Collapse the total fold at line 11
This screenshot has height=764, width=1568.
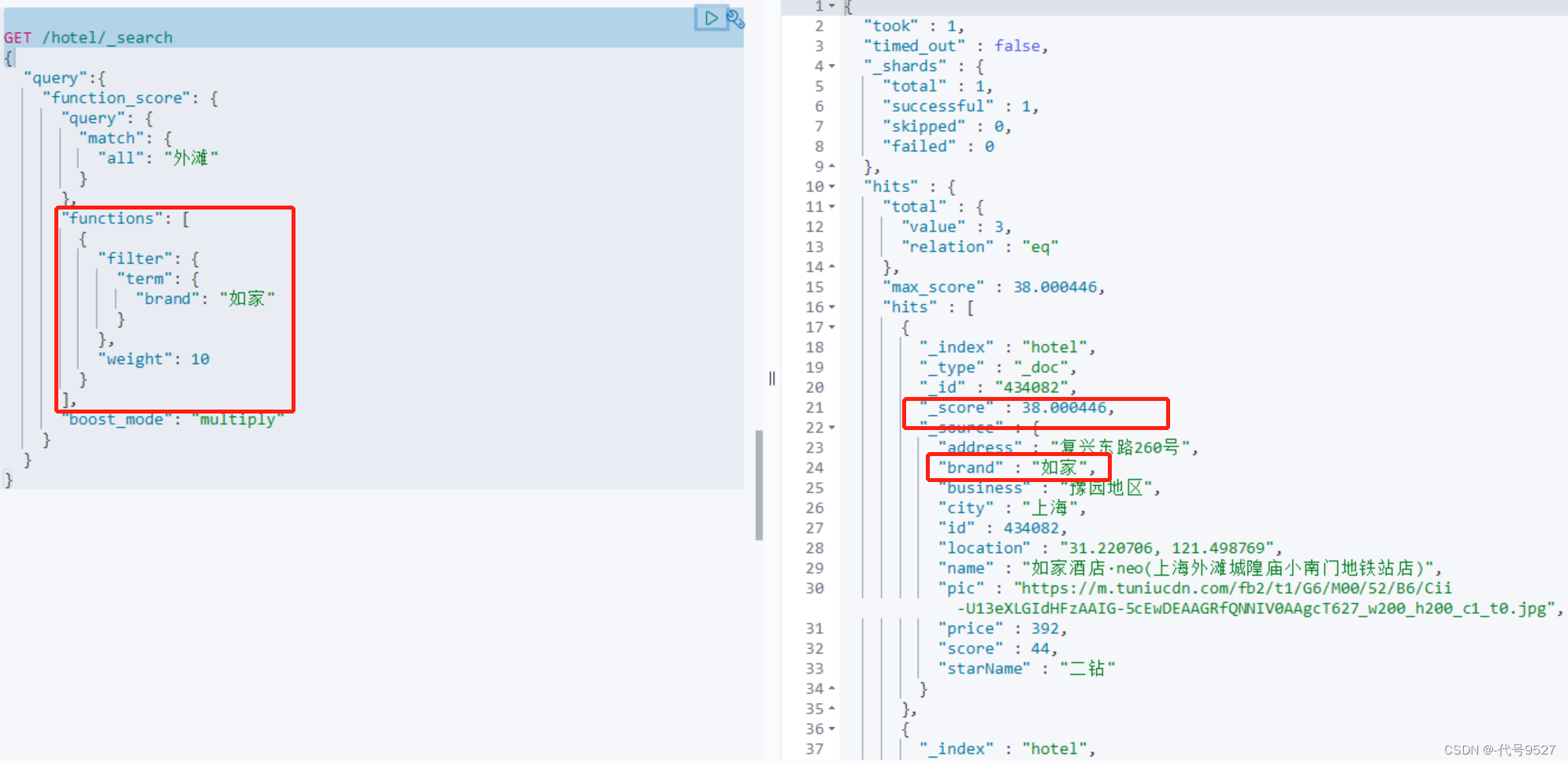pyautogui.click(x=831, y=206)
